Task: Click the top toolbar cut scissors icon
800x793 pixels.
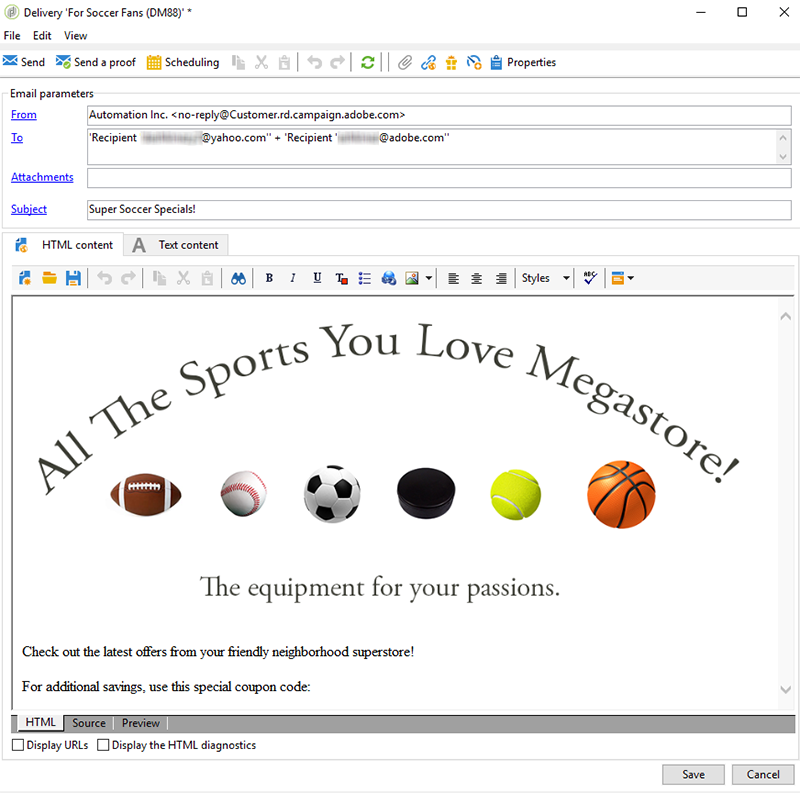Action: (x=261, y=62)
